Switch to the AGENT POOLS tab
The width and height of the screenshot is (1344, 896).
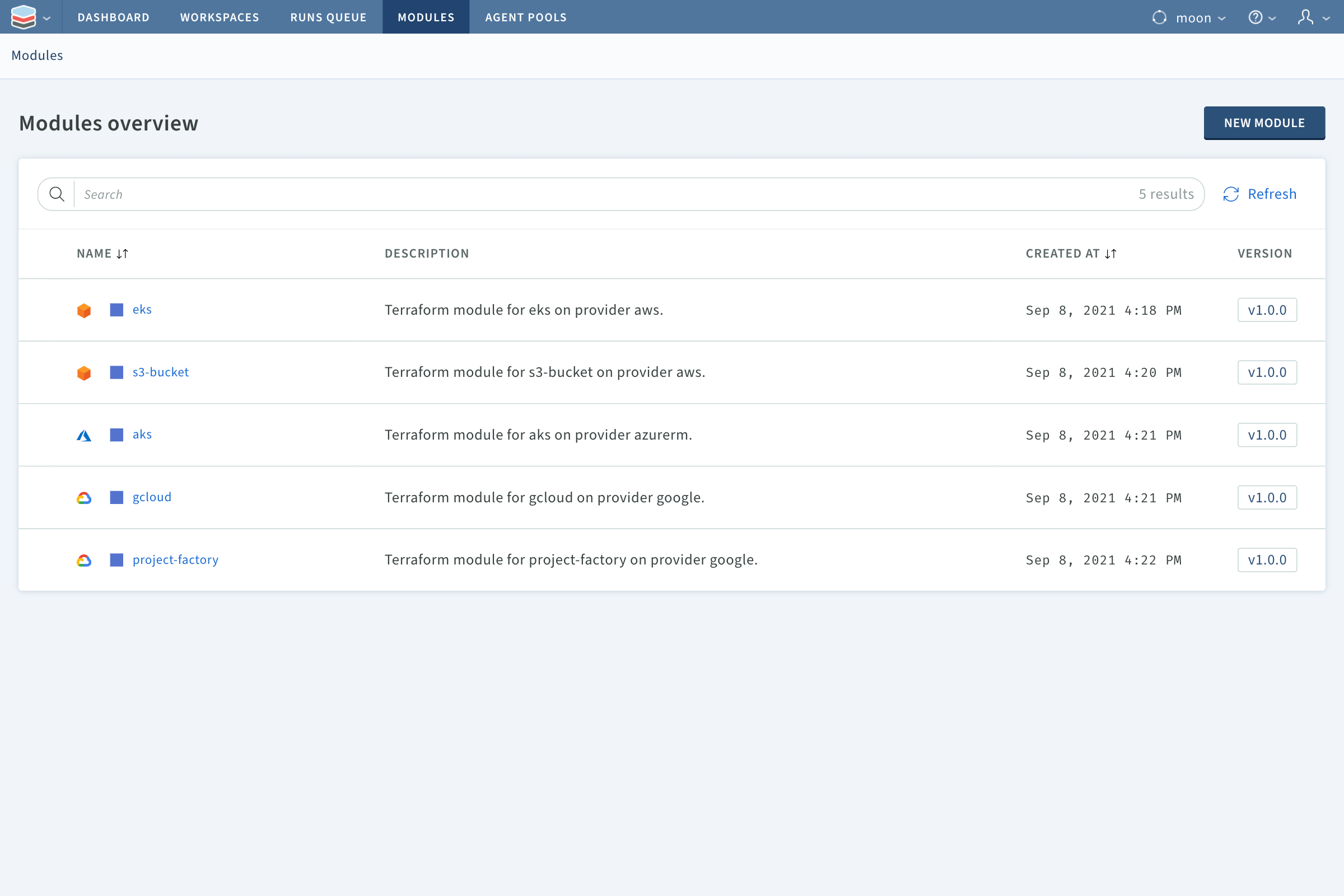coord(525,17)
